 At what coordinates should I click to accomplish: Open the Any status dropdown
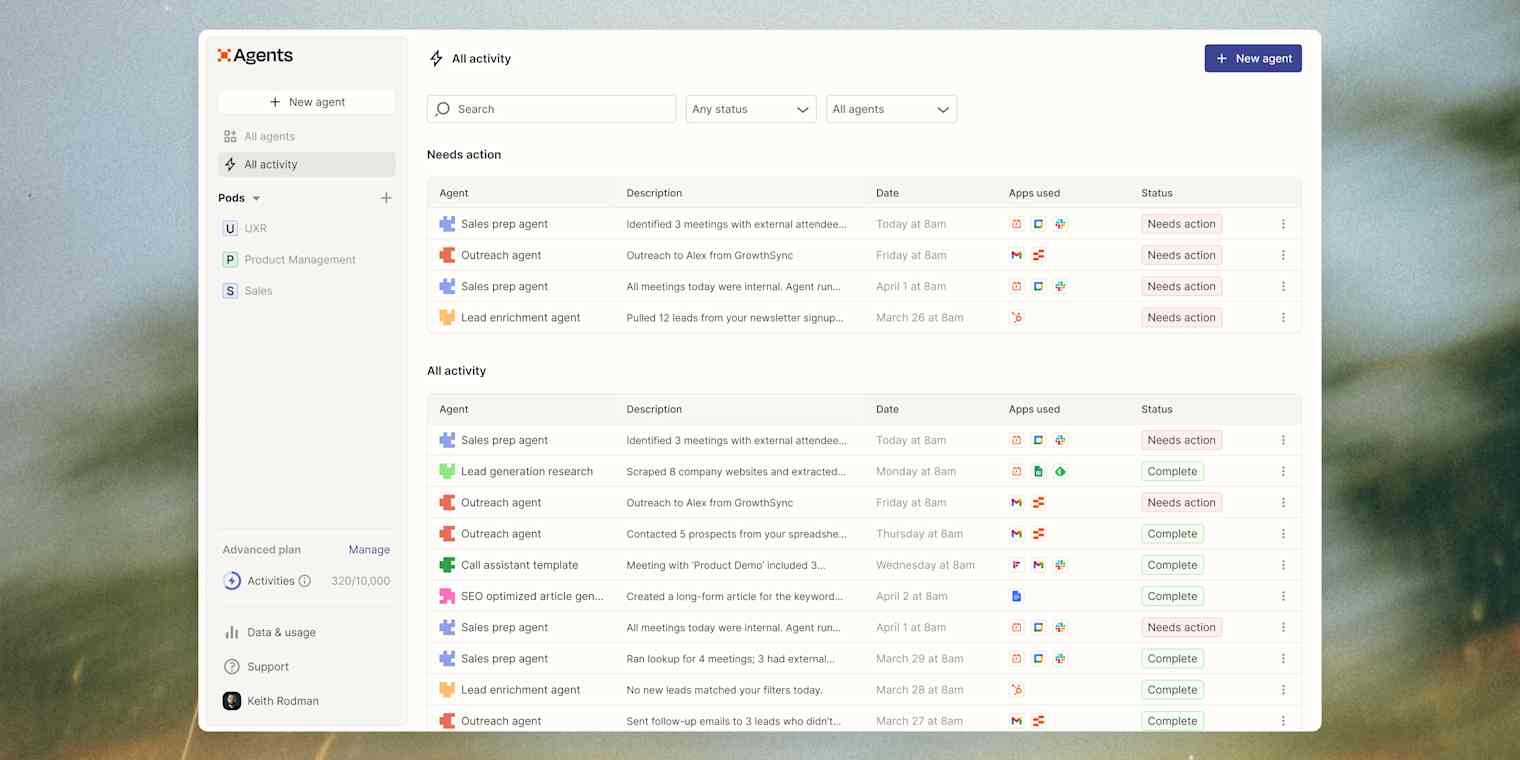(750, 109)
